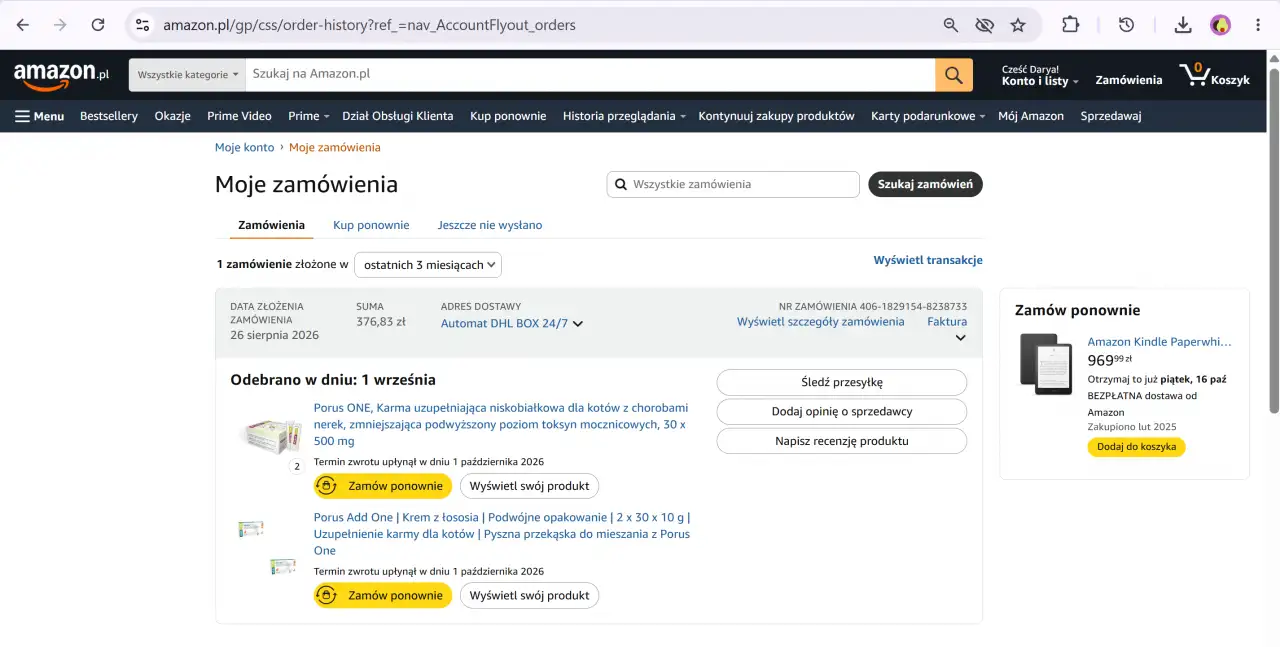Click the zoom magnifier icon in address bar
Viewport: 1280px width, 647px height.
click(x=951, y=25)
